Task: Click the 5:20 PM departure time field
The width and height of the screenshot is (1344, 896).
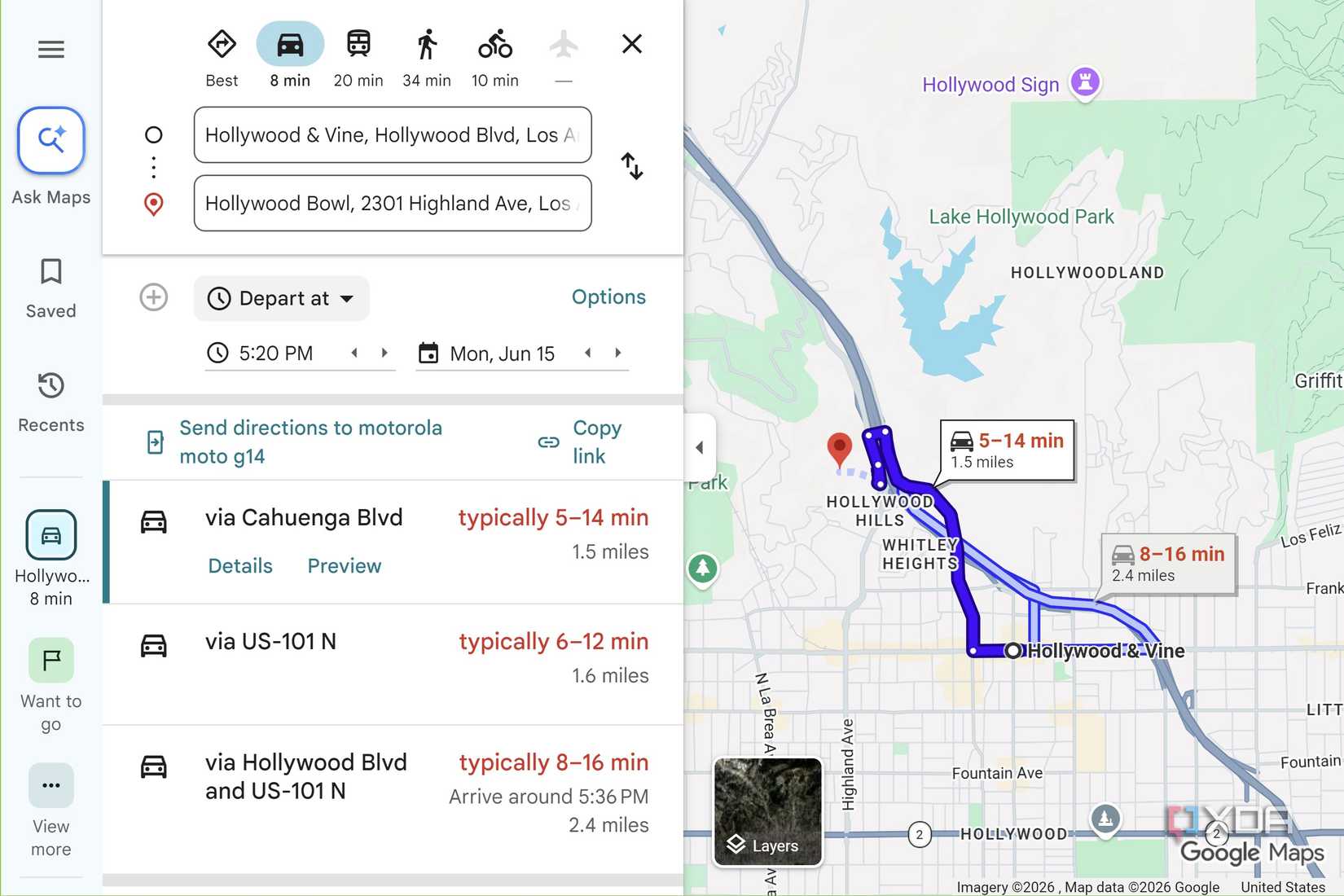Action: point(275,354)
